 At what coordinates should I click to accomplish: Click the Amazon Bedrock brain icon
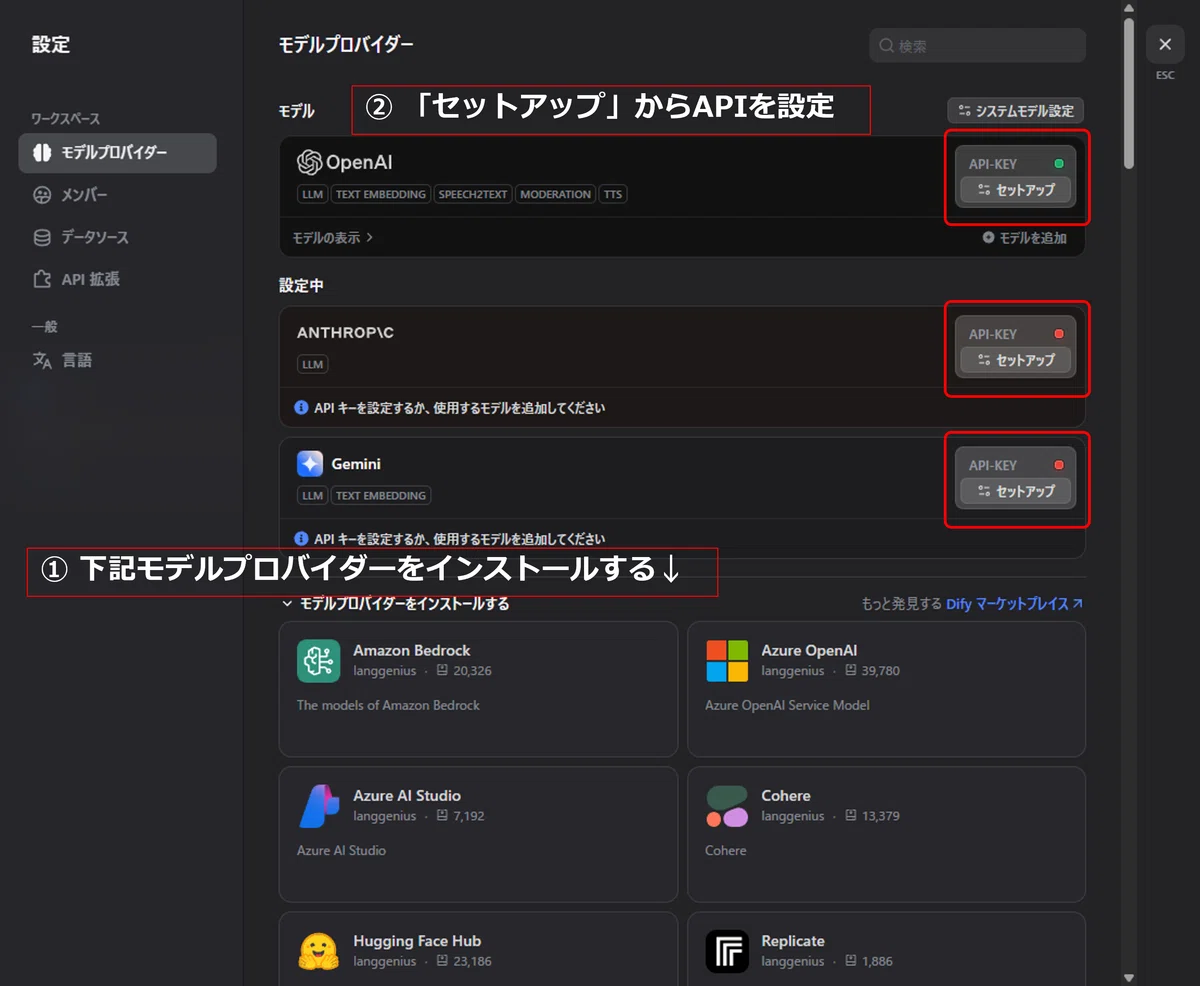point(319,661)
